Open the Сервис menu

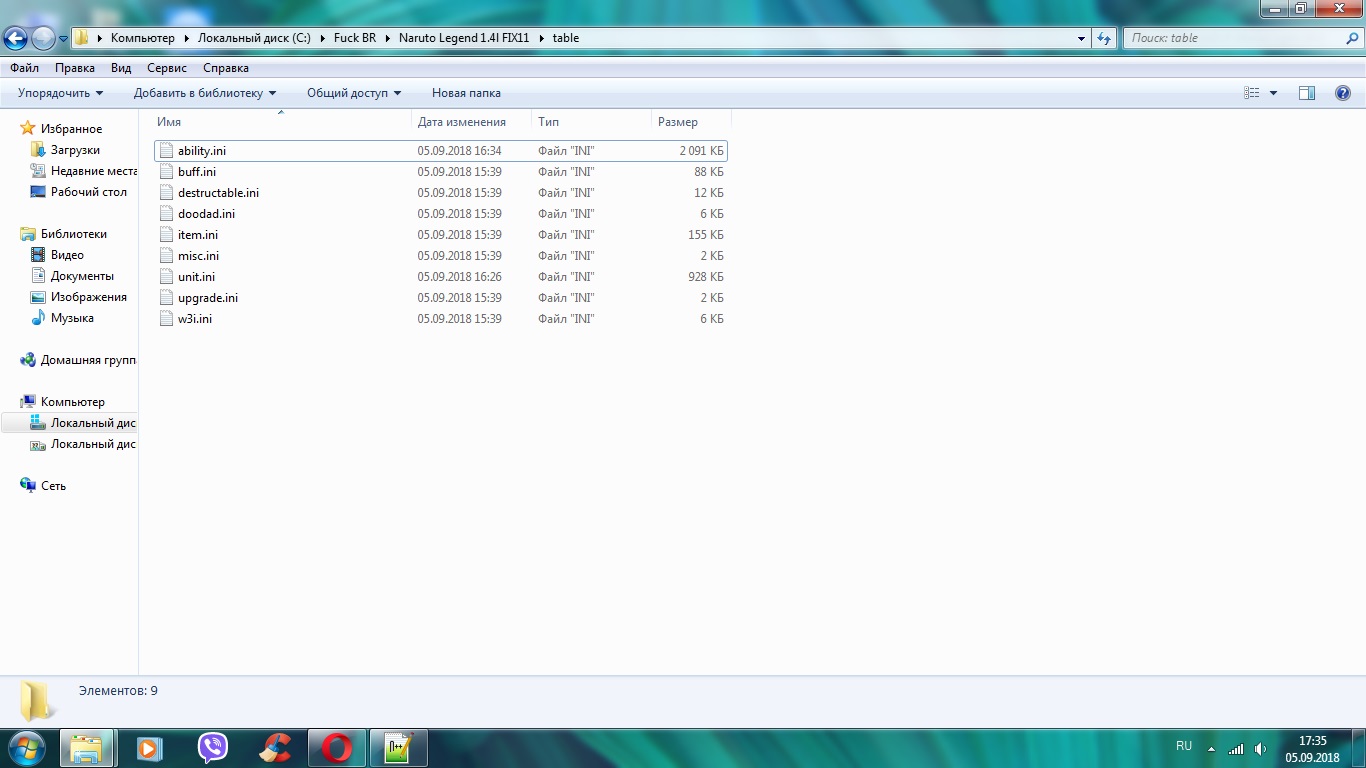pos(167,68)
